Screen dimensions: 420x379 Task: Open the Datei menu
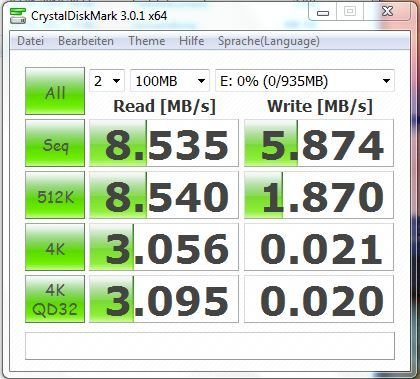click(x=30, y=41)
